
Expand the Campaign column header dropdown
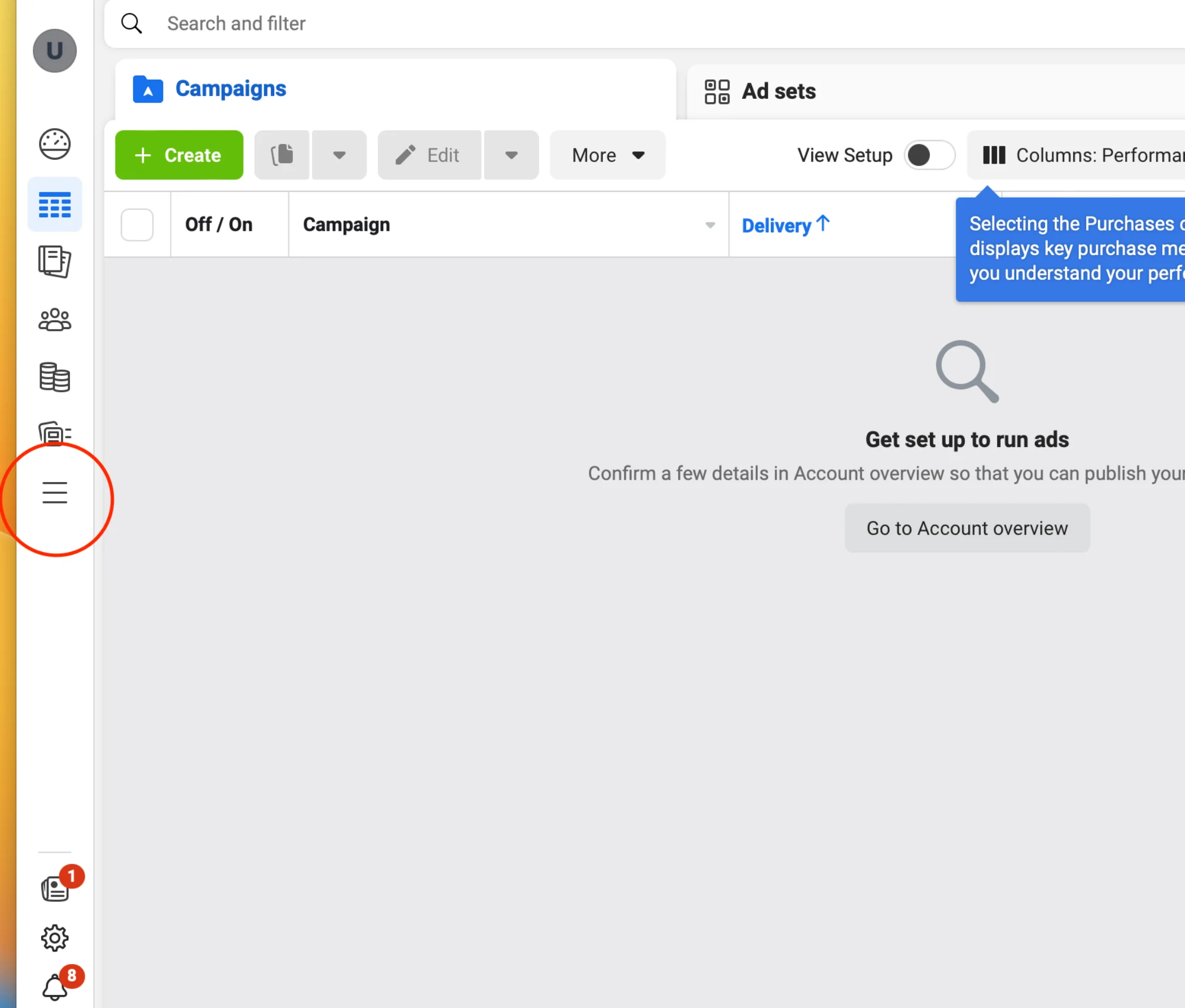tap(710, 225)
